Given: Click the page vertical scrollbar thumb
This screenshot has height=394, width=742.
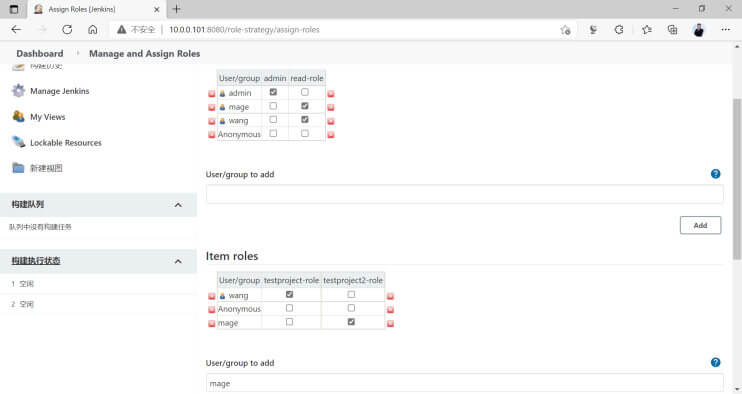Looking at the screenshot, I should 737,179.
